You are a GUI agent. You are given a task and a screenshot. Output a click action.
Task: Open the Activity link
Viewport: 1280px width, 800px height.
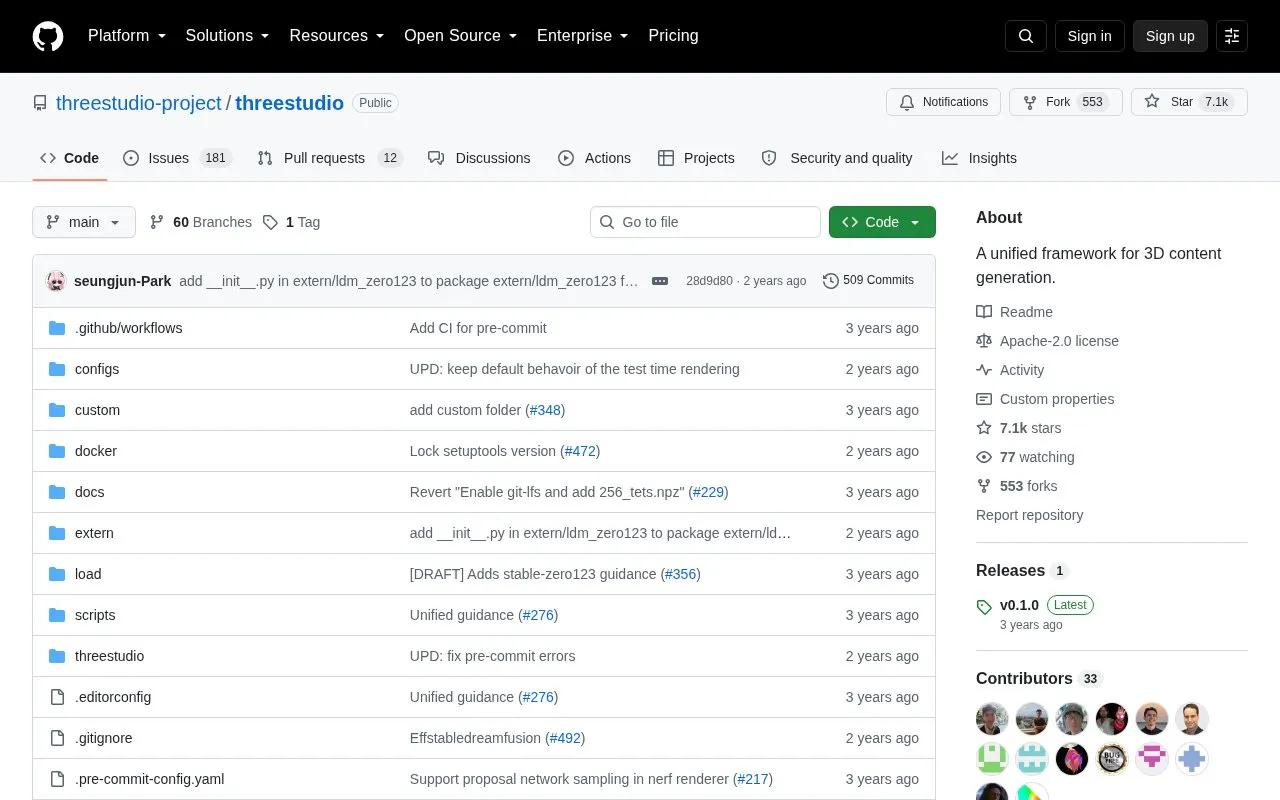(1010, 370)
